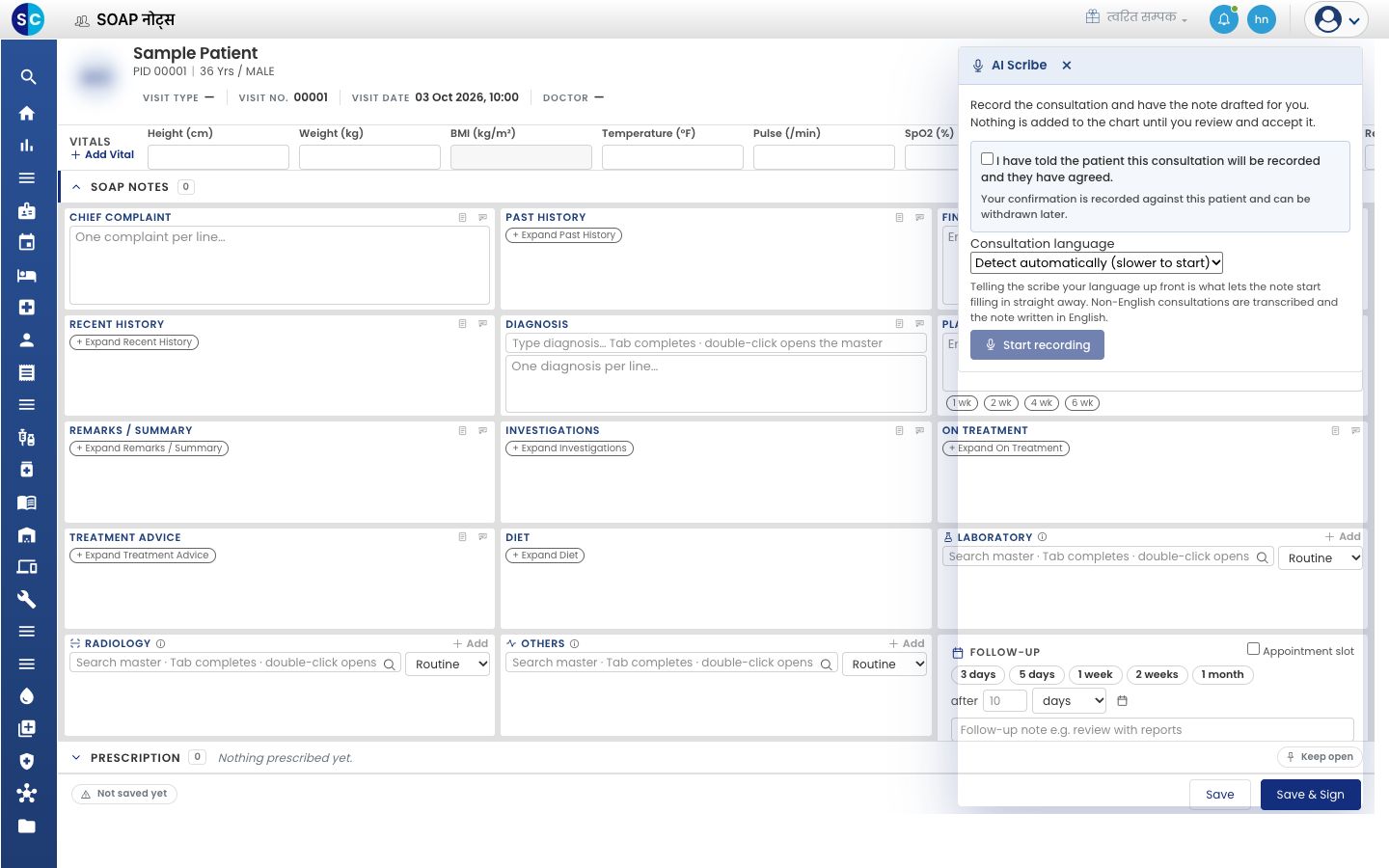Expand the PRESCRIPTION section chevron
The image size is (1389, 868).
76,758
